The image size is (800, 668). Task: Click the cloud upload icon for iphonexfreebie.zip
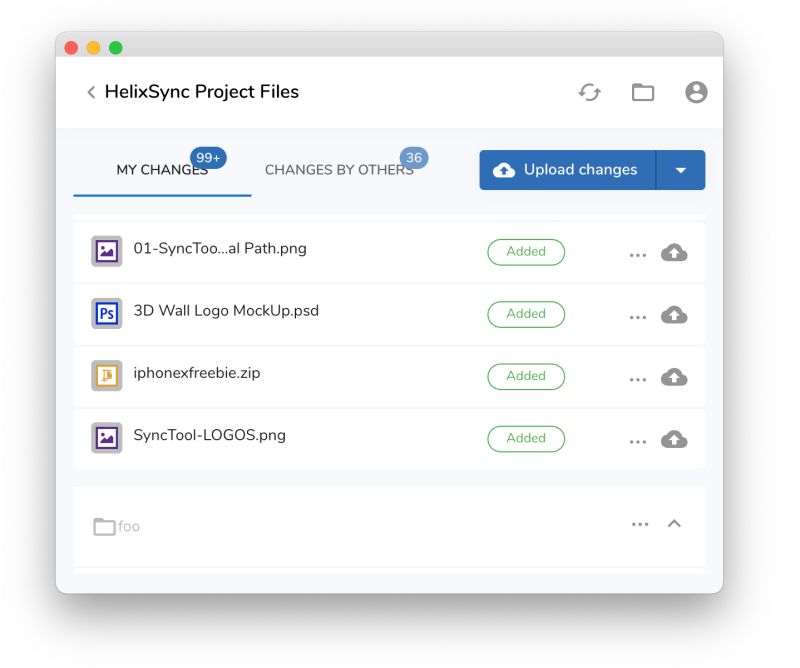pyautogui.click(x=674, y=375)
